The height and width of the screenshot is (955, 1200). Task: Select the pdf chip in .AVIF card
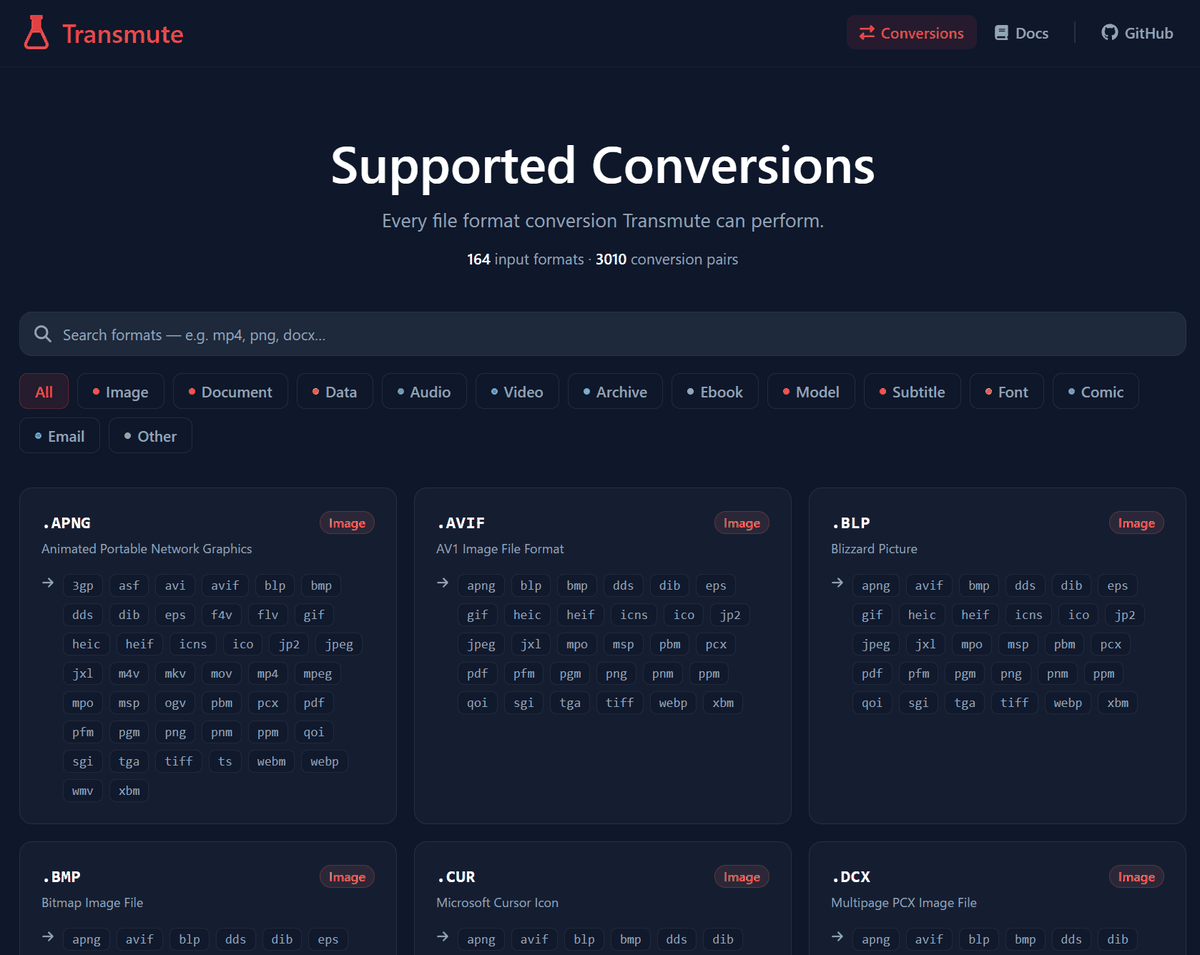[477, 674]
